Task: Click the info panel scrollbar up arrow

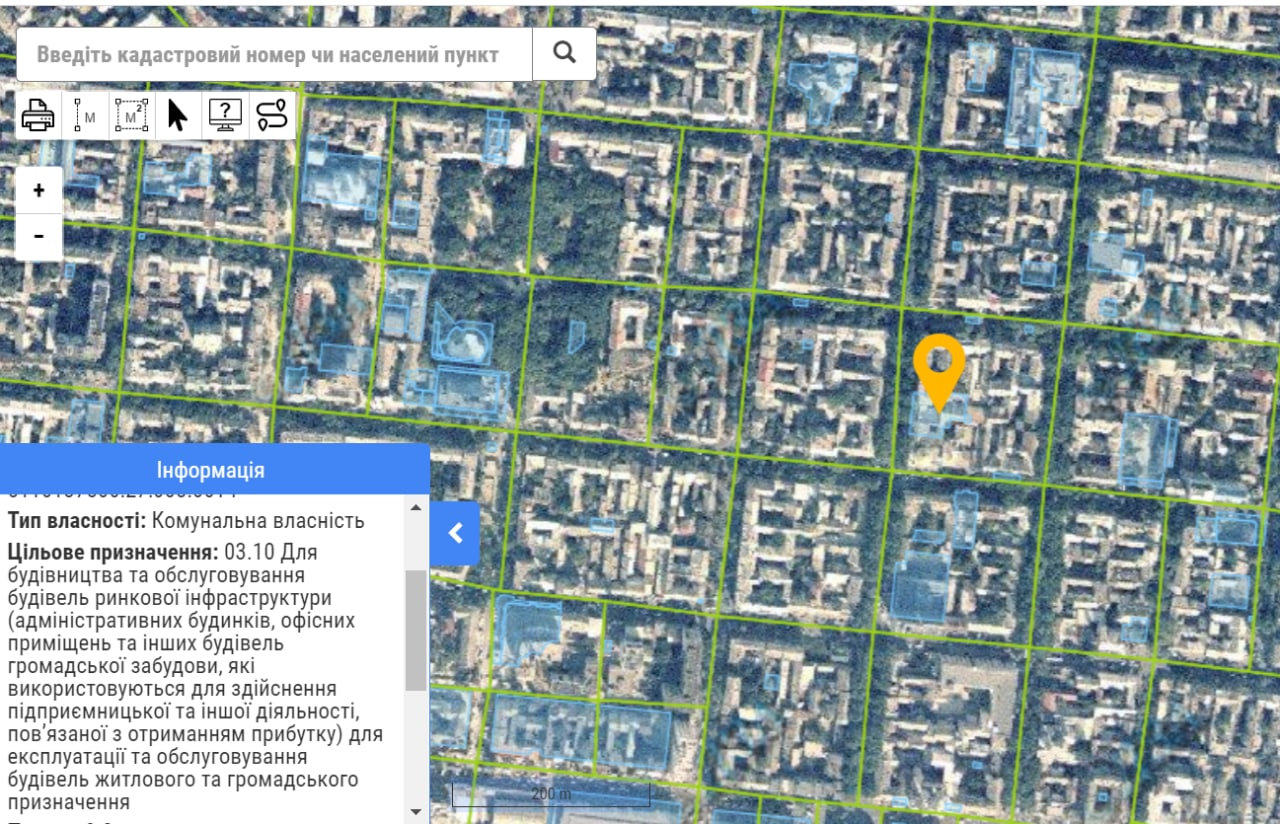Action: 416,507
